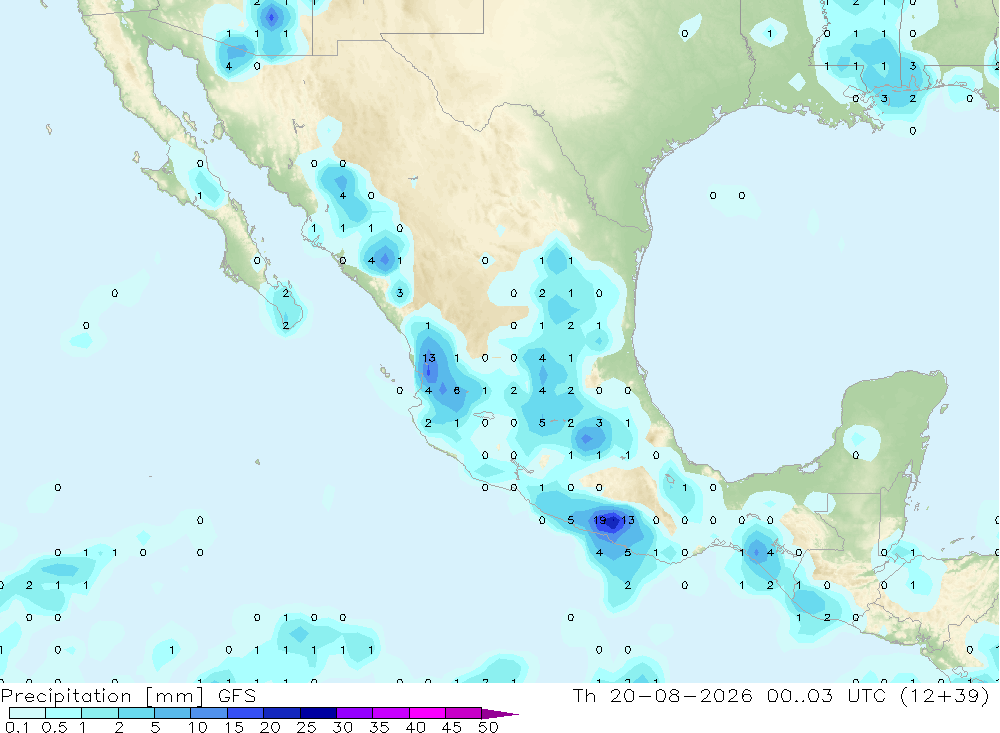Click the 10–15 mm blue legend swatch
This screenshot has height=733, width=1000.
[209, 713]
